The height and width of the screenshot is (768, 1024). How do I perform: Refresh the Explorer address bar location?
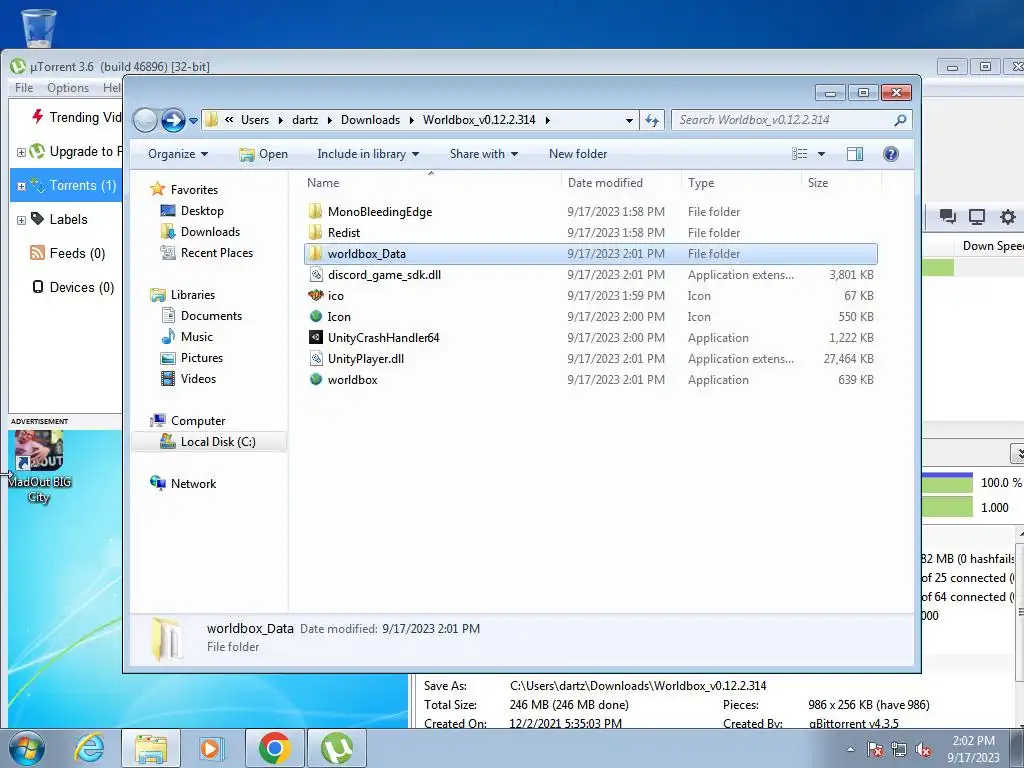[x=652, y=120]
